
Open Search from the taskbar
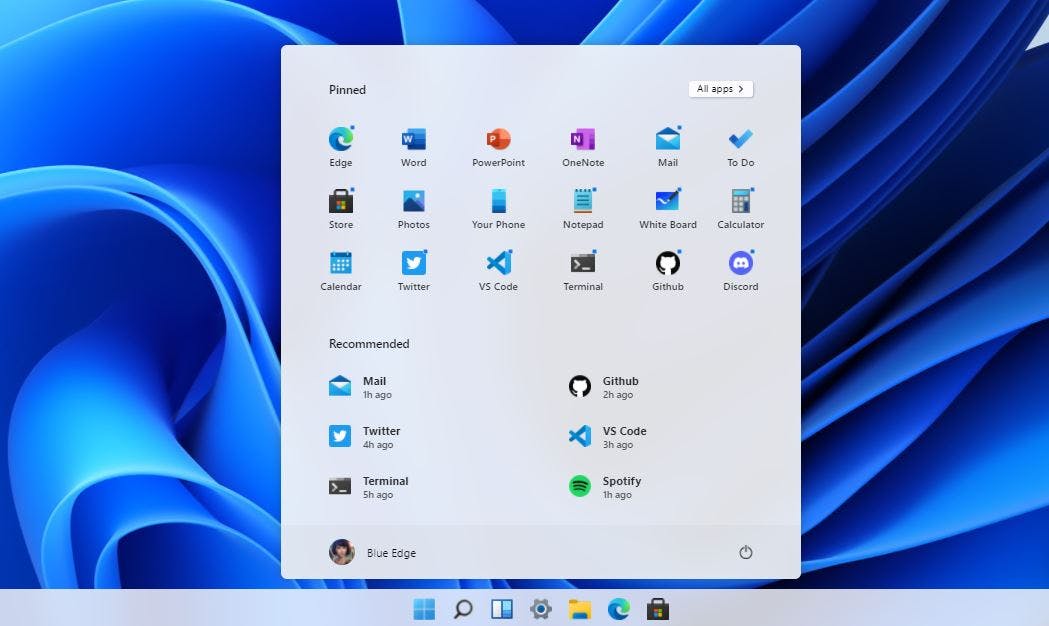(463, 609)
